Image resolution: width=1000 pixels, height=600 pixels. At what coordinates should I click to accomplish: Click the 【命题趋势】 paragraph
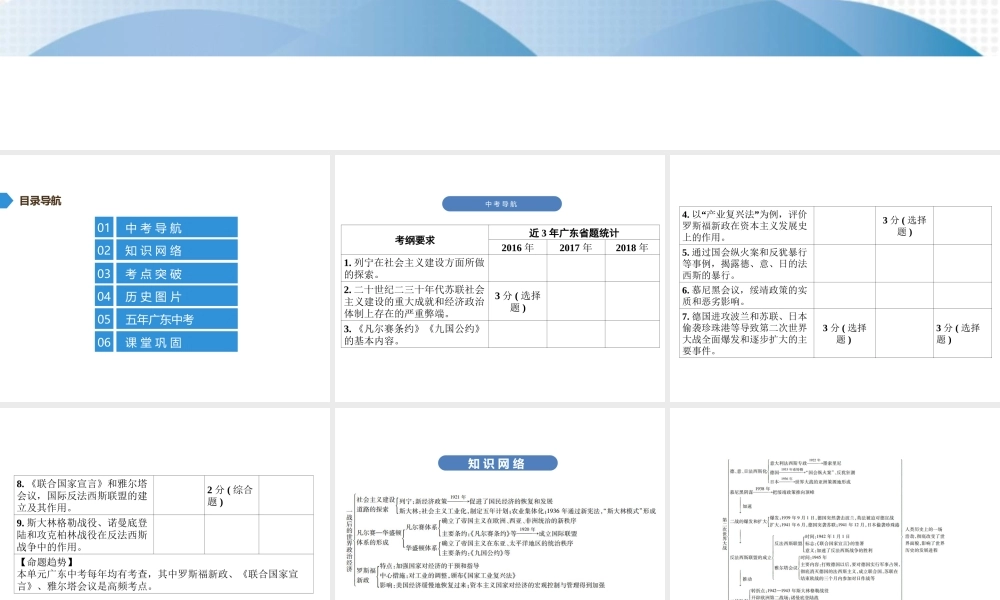pyautogui.click(x=164, y=574)
